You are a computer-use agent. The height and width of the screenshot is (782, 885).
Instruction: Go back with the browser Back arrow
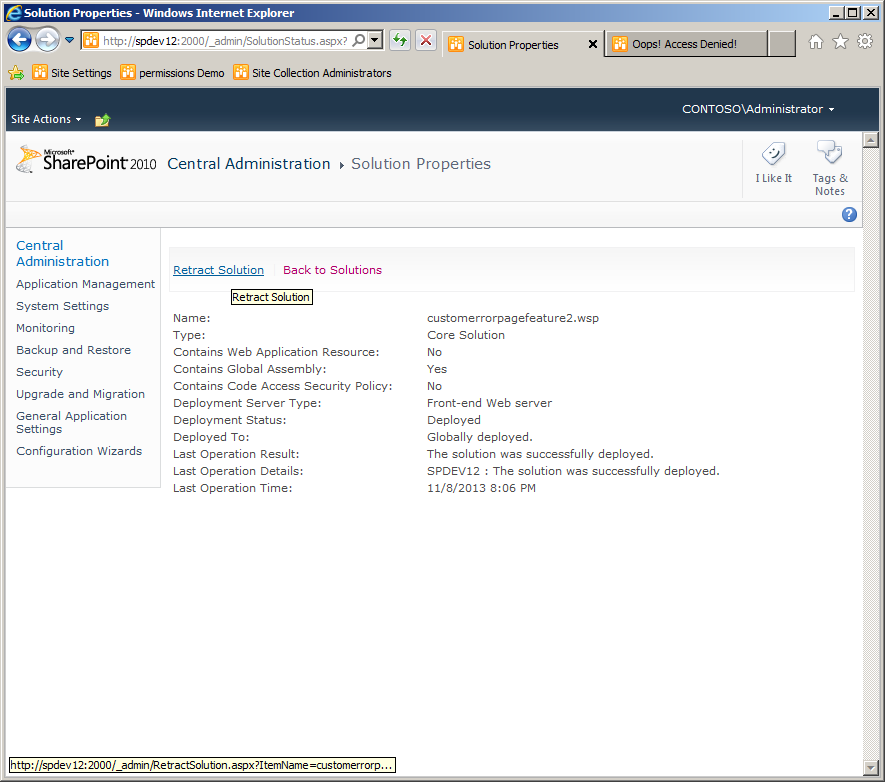(19, 40)
